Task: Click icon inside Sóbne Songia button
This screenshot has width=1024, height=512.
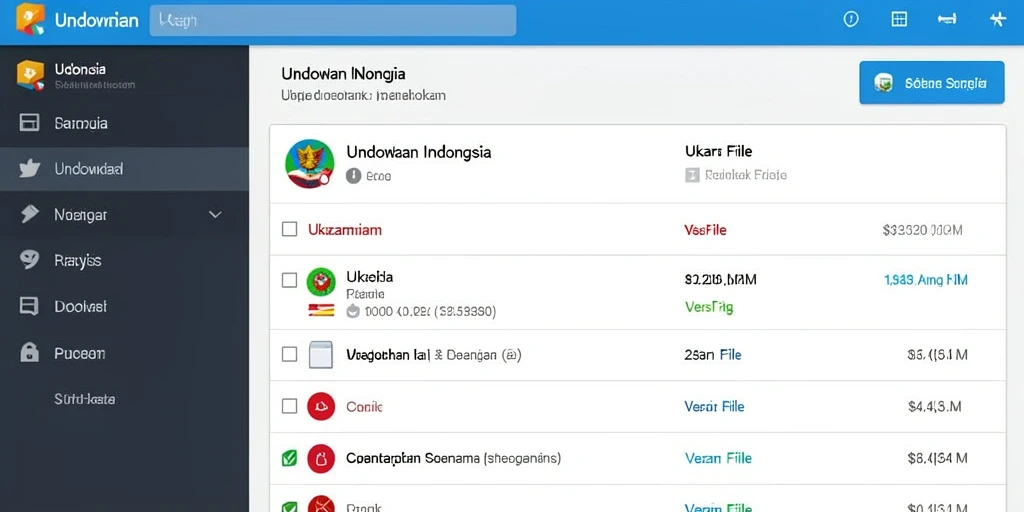Action: [x=884, y=83]
